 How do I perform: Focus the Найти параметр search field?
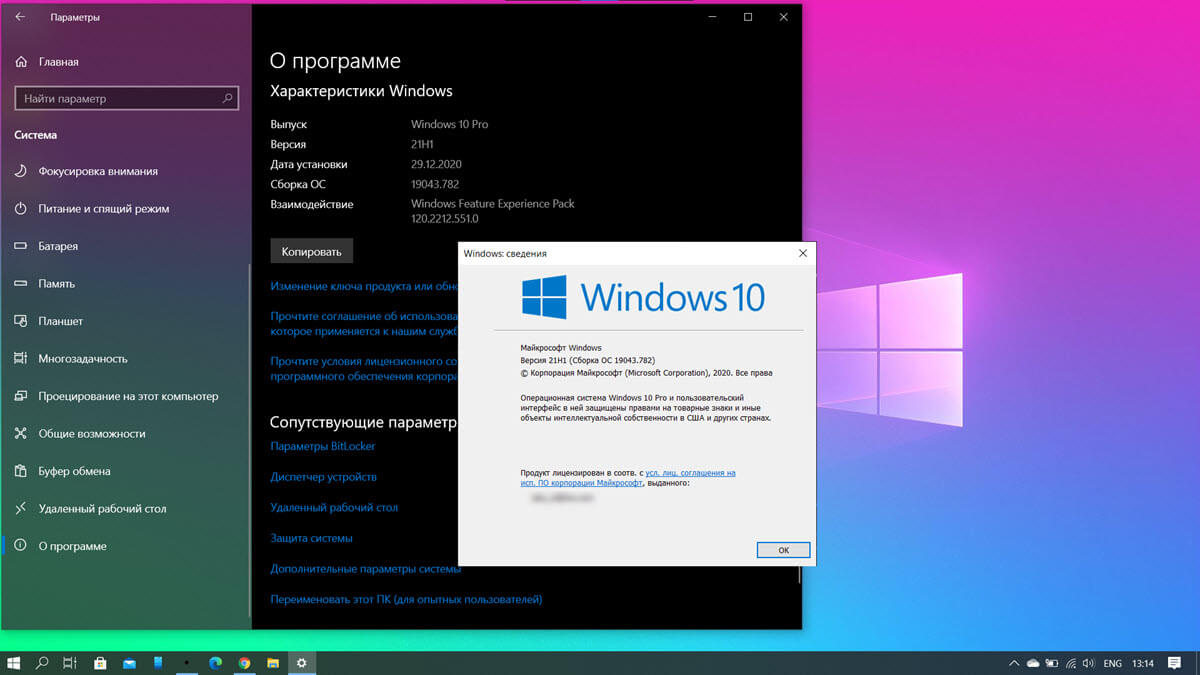126,99
